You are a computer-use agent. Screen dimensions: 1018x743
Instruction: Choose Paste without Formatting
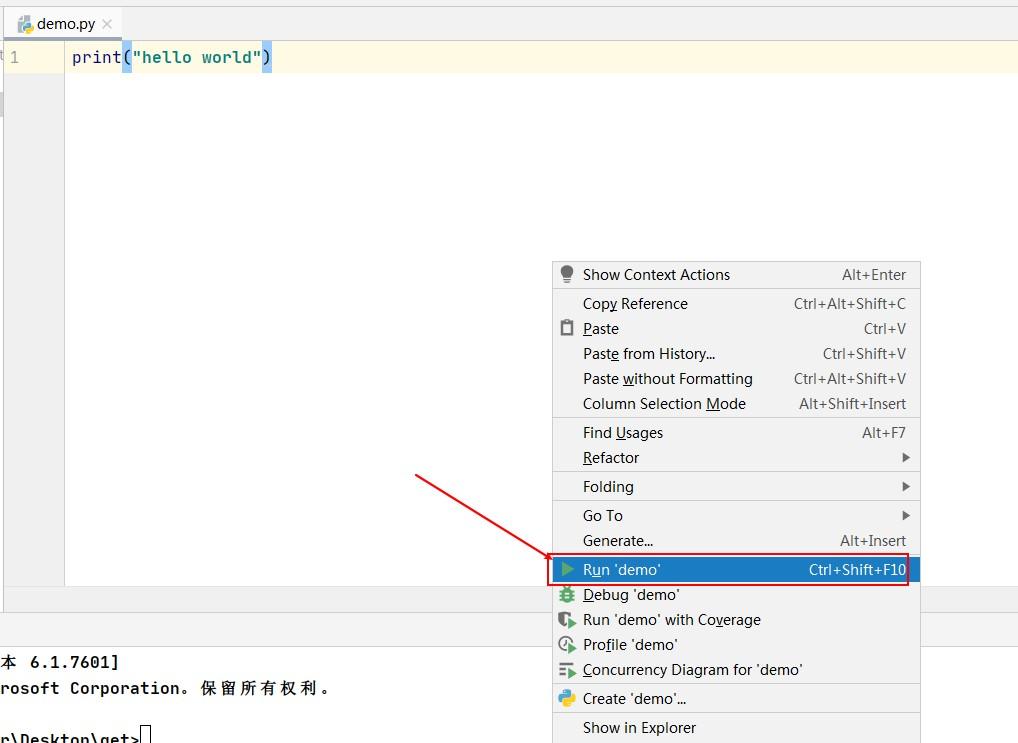tap(736, 379)
